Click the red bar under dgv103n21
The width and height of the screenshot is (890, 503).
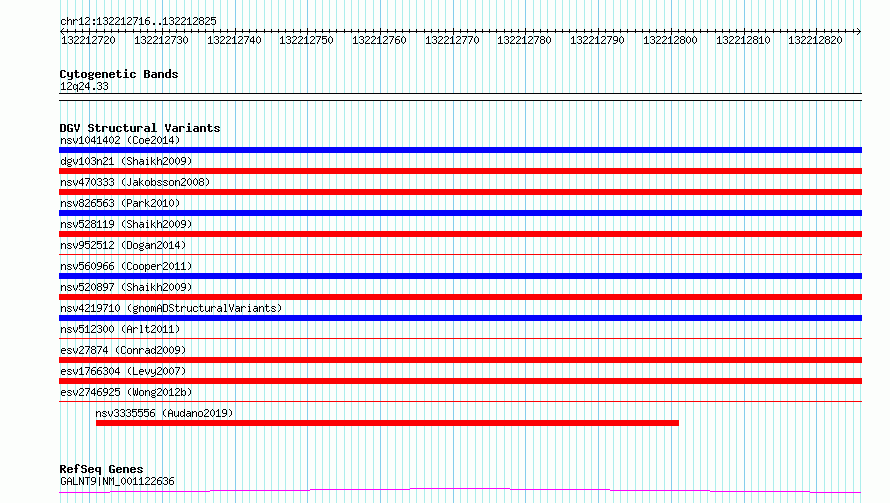click(460, 171)
